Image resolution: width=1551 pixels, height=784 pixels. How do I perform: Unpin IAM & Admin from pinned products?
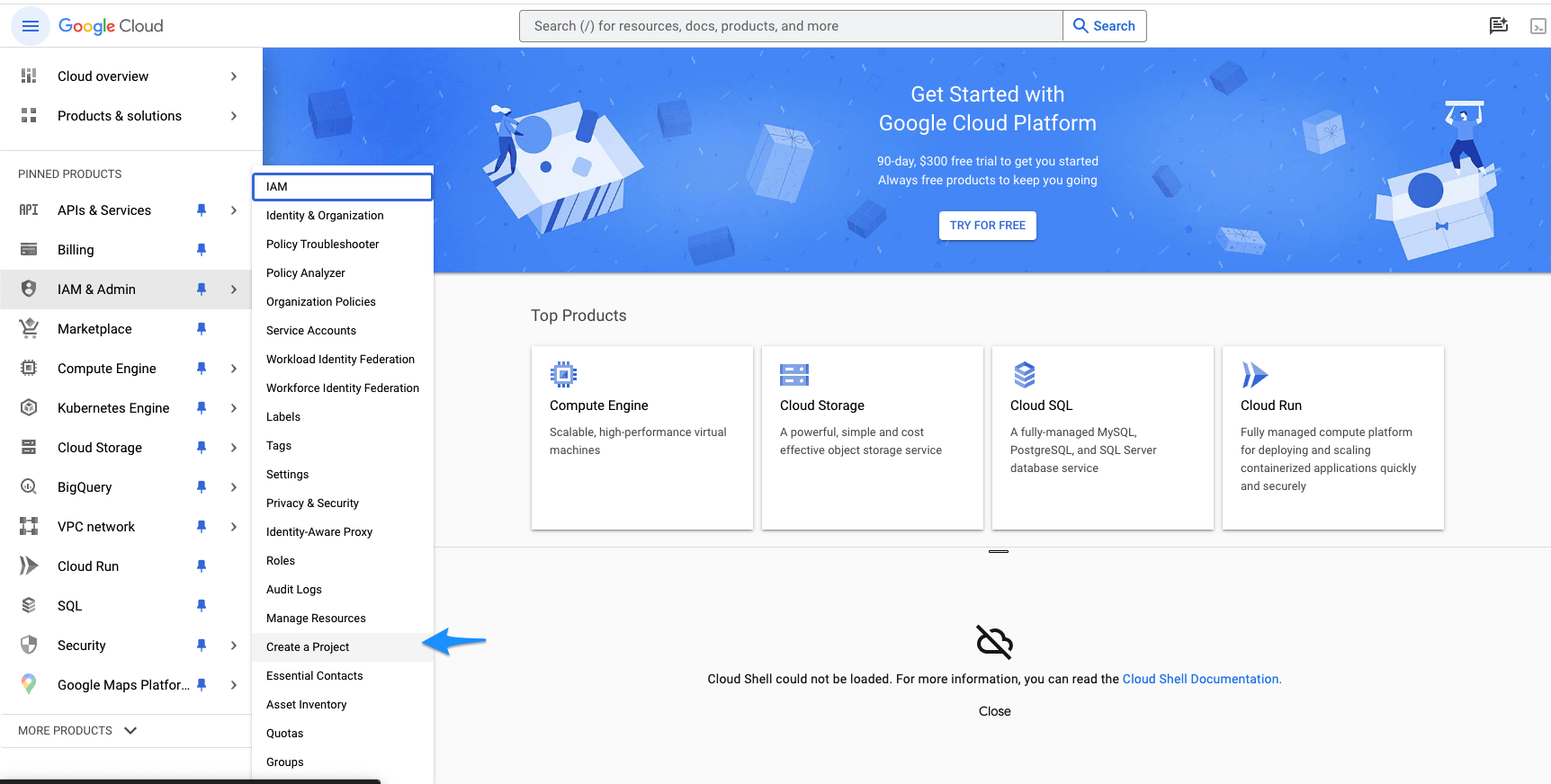point(202,289)
